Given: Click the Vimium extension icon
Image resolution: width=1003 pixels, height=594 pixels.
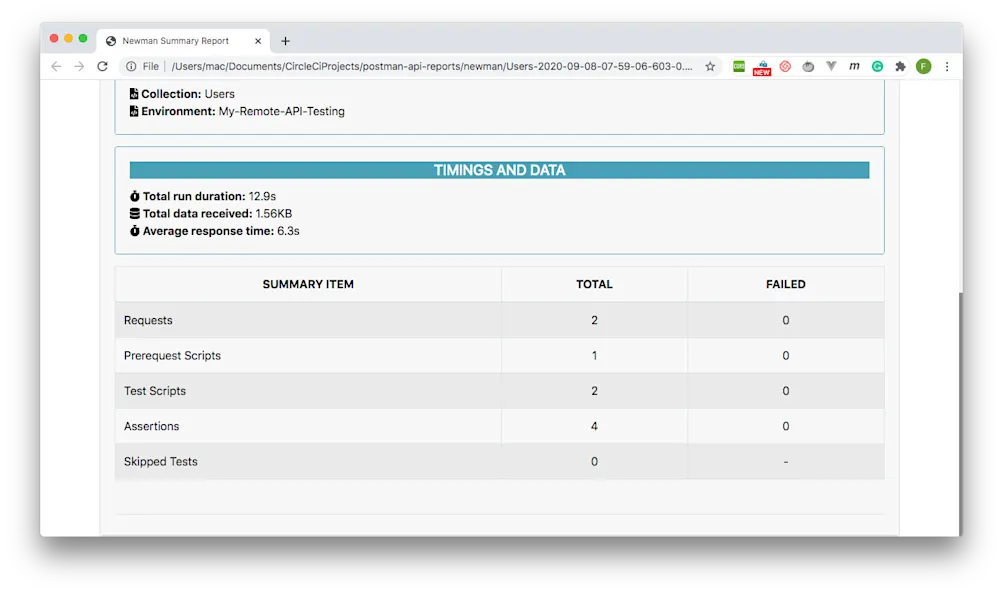Looking at the screenshot, I should (831, 66).
